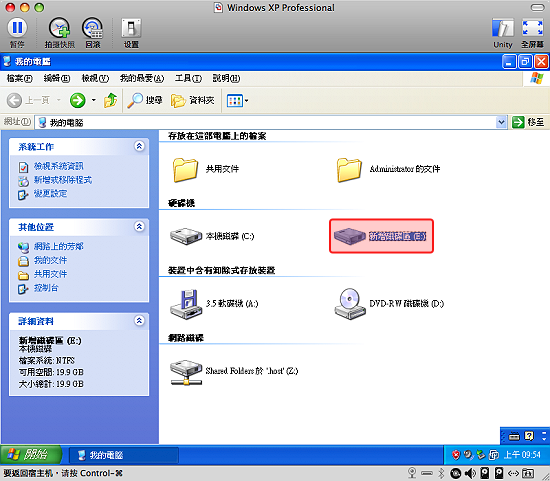550x481 pixels.
Task: Open the VM 設置 settings
Action: point(131,33)
